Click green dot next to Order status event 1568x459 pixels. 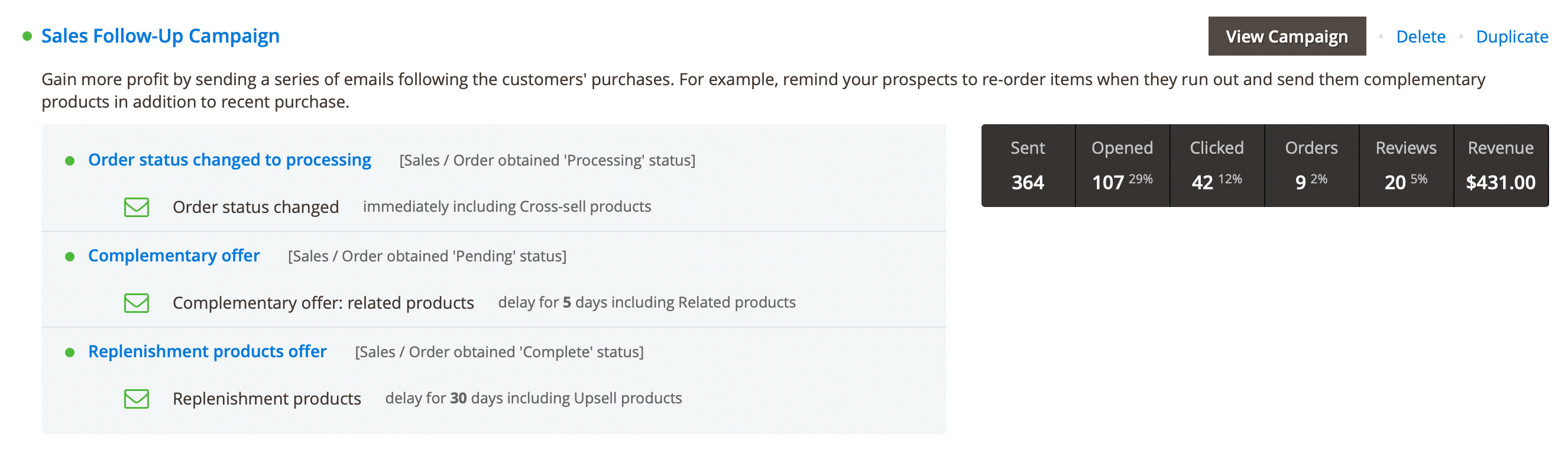(70, 161)
